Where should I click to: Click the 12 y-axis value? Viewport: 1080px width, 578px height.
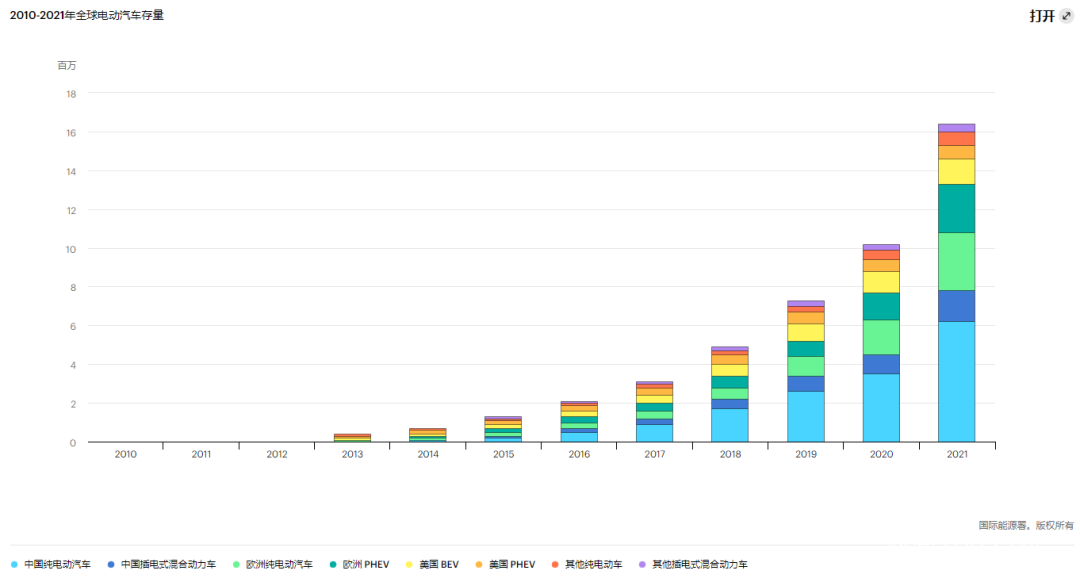click(x=71, y=210)
